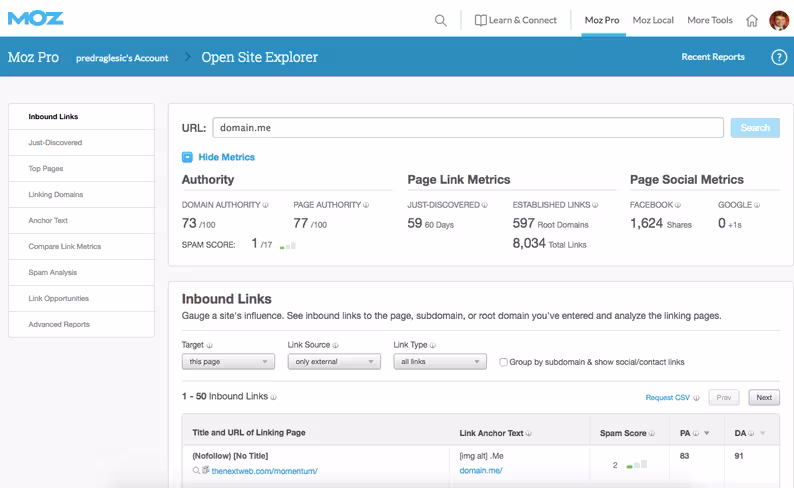This screenshot has width=794, height=488.
Task: Open domain.me/ anchor link
Action: pos(481,470)
